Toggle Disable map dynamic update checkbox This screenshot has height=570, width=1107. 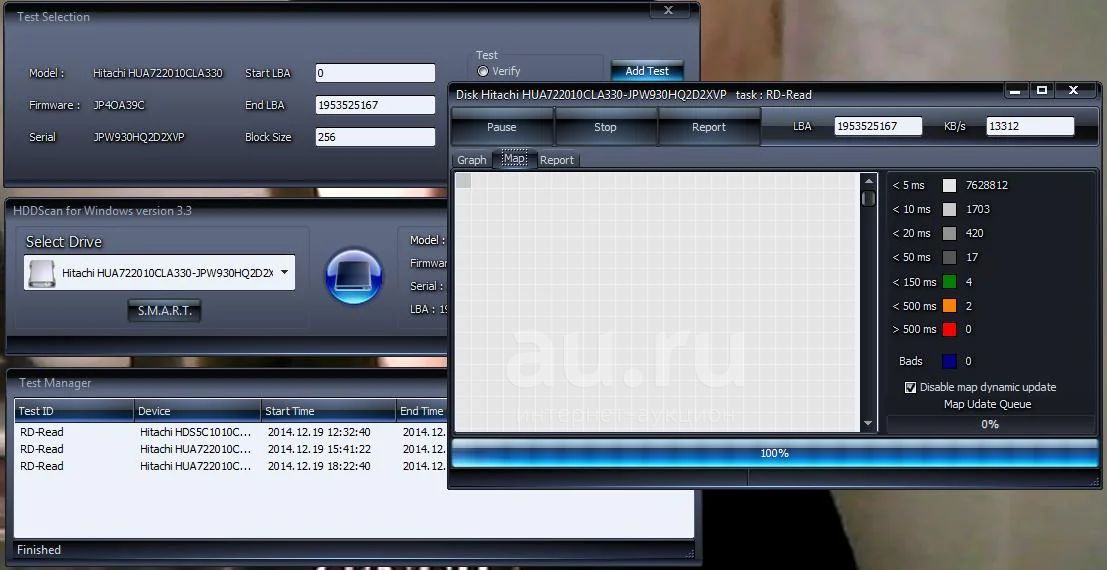[x=911, y=387]
